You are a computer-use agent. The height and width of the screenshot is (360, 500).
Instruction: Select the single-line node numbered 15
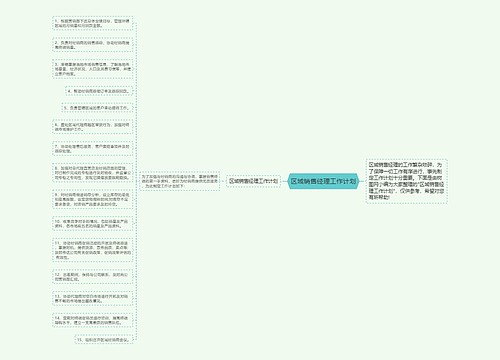click(104, 339)
